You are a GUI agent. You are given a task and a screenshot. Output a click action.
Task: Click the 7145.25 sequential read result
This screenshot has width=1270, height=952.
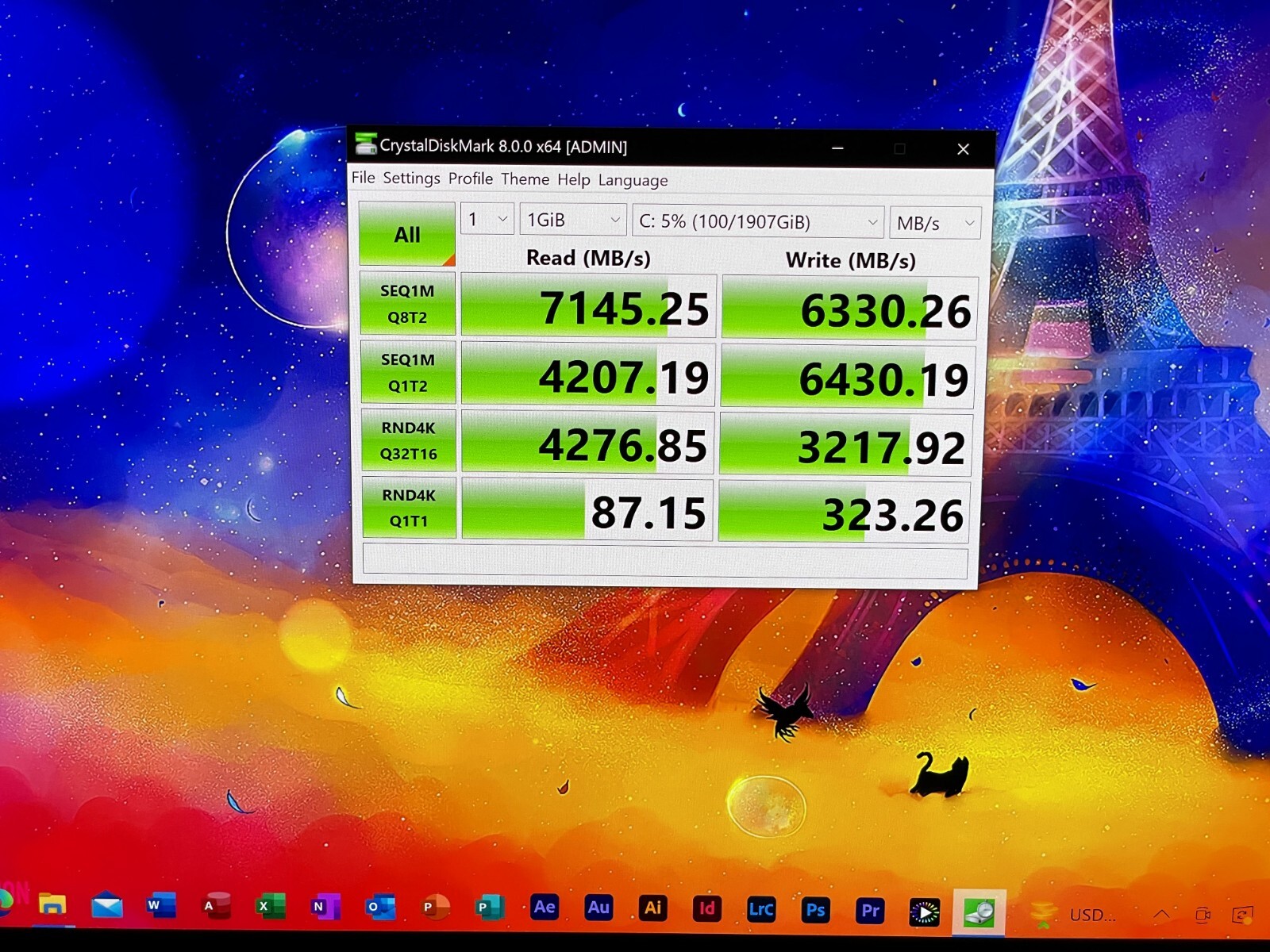588,306
